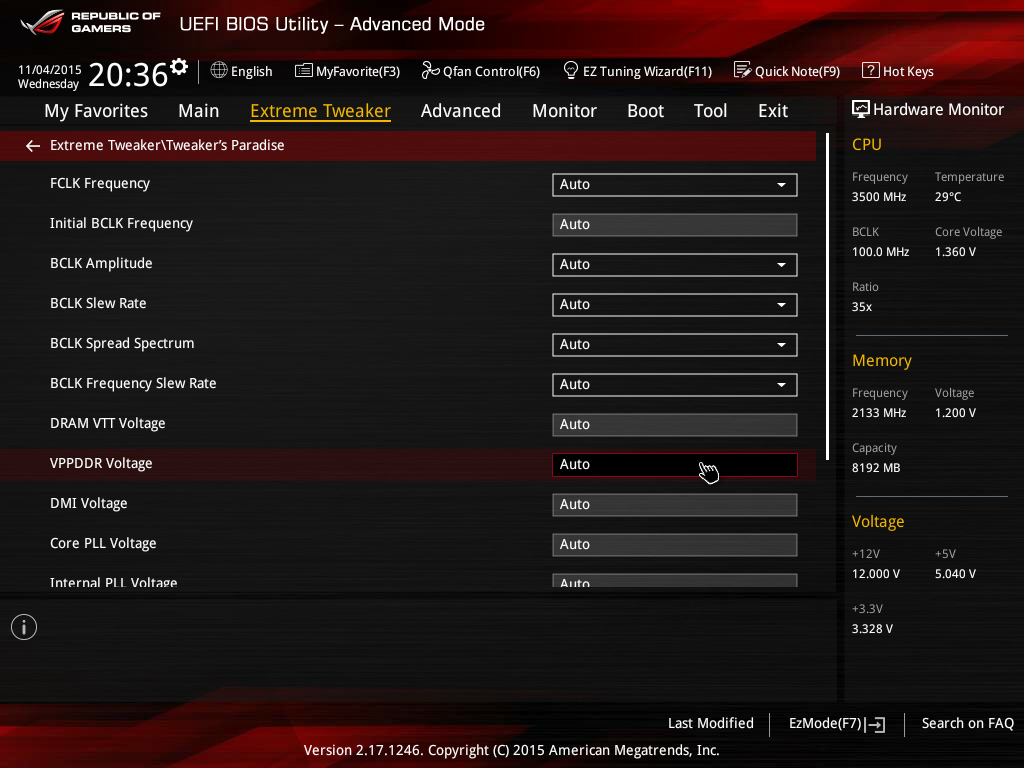Click the DRAM VTT Voltage field
Image resolution: width=1024 pixels, height=768 pixels.
(675, 424)
